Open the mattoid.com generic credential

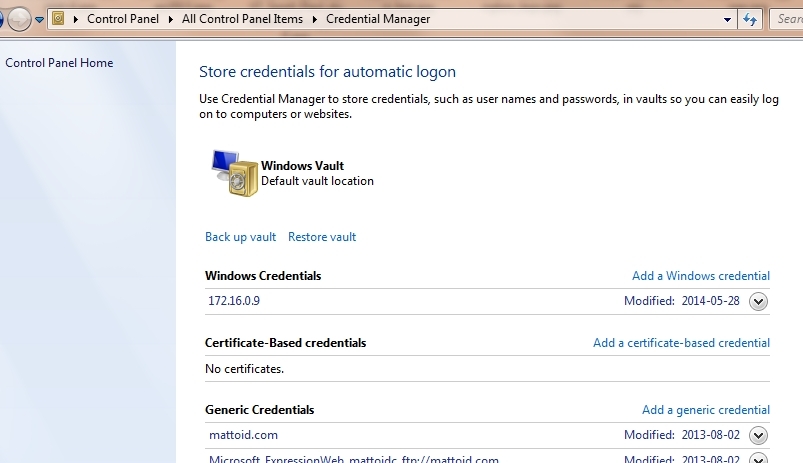point(243,435)
